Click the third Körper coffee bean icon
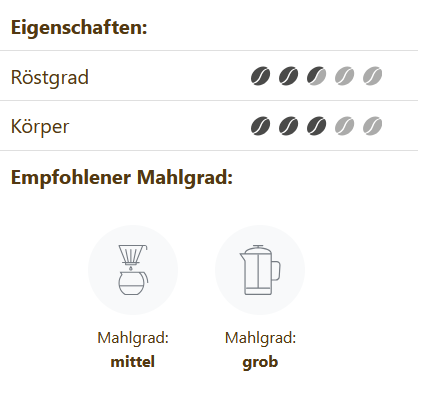 (x=316, y=126)
